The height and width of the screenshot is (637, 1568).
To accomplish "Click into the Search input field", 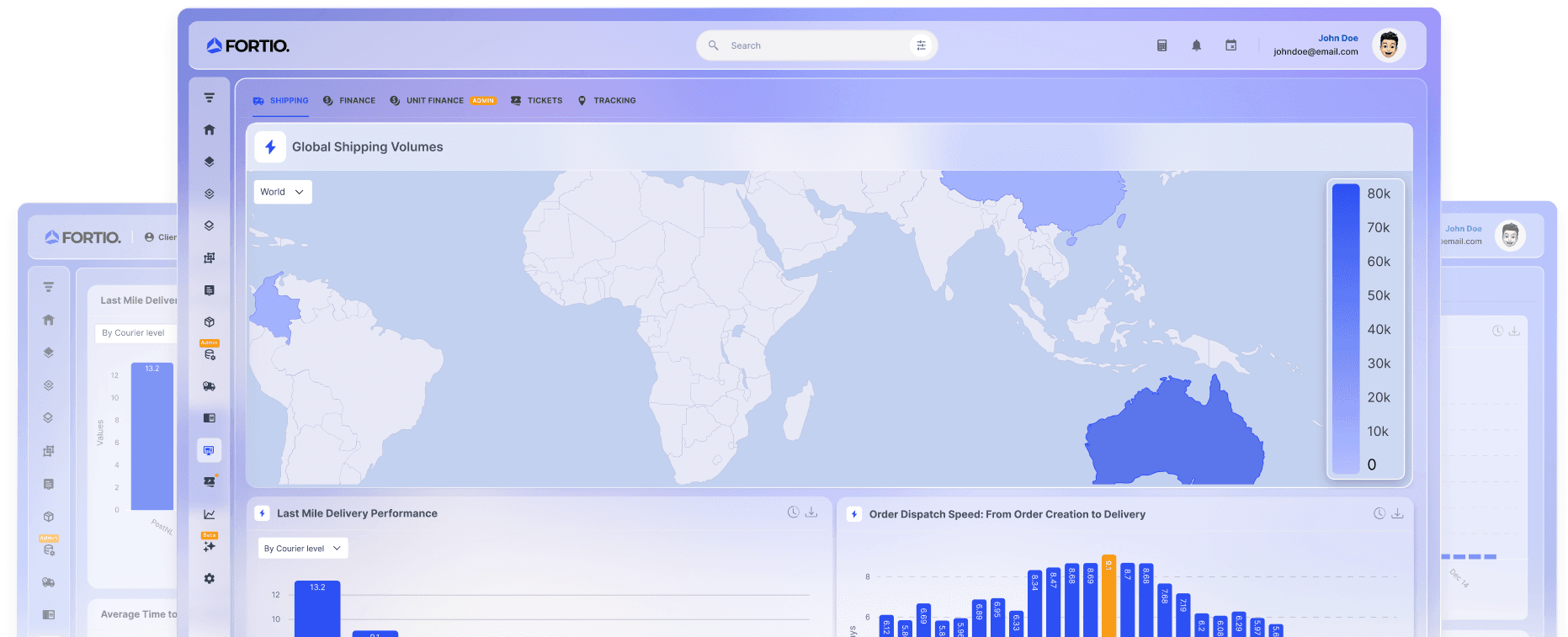I will tap(816, 45).
